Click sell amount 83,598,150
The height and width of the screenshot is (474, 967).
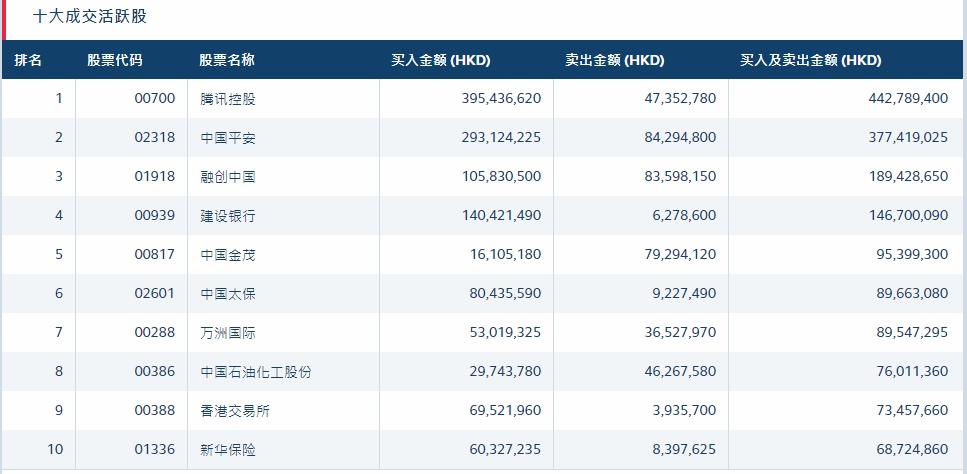tap(681, 176)
